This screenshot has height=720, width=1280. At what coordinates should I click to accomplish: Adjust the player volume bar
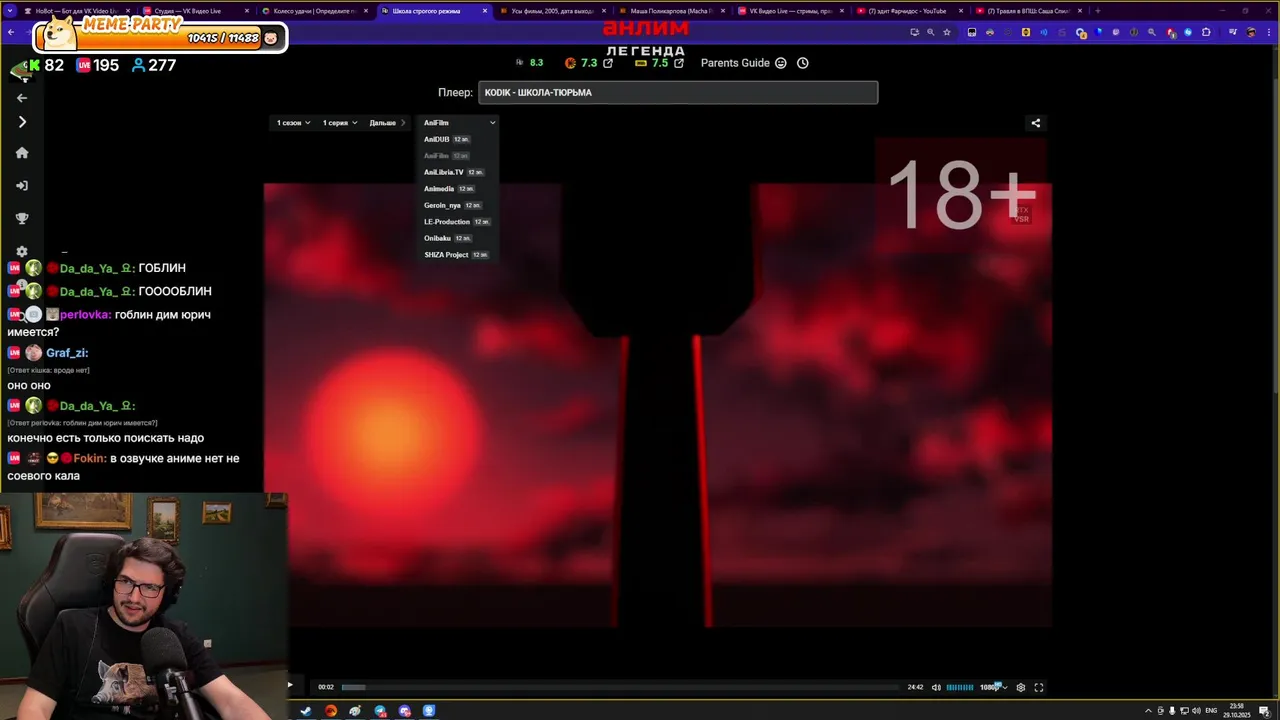960,687
